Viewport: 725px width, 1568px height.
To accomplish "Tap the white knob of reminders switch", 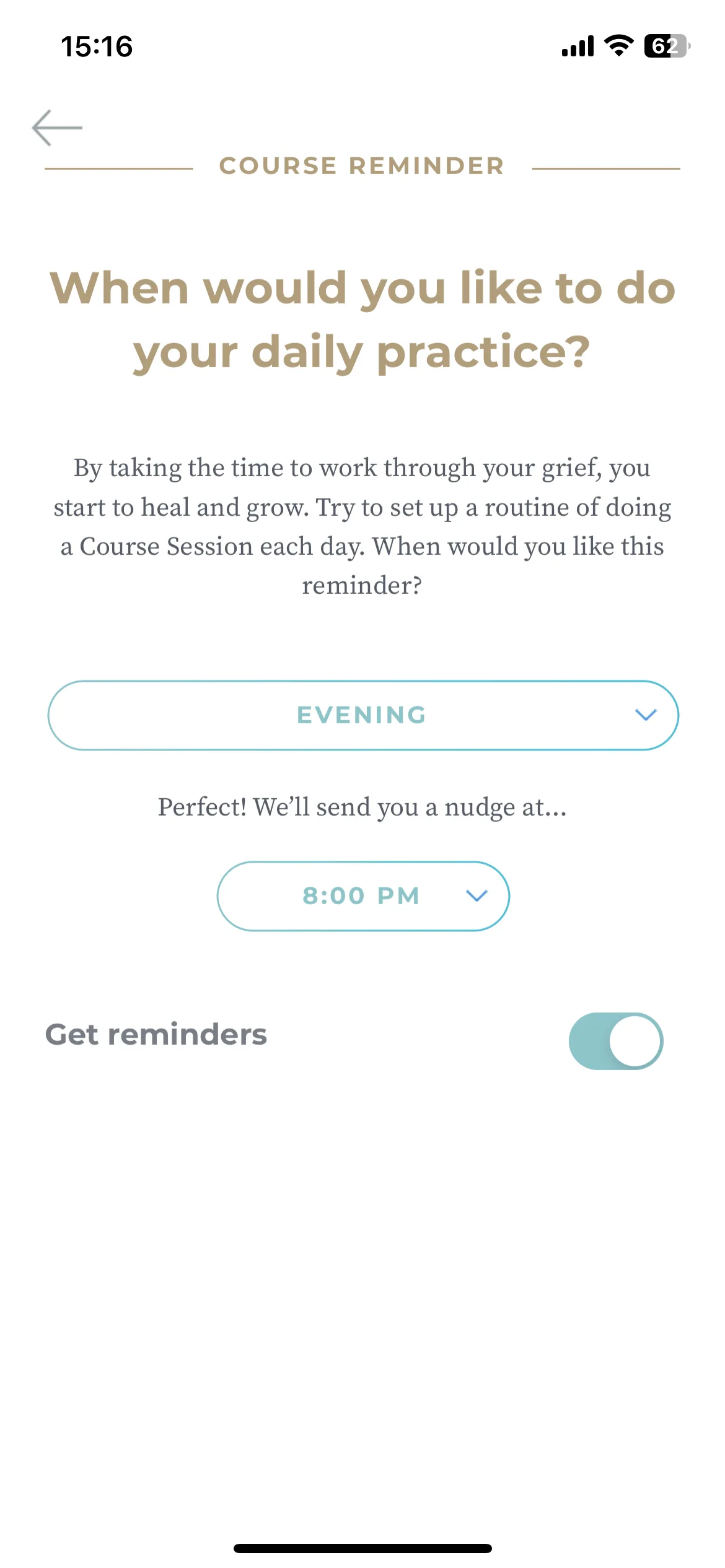I will (635, 1041).
